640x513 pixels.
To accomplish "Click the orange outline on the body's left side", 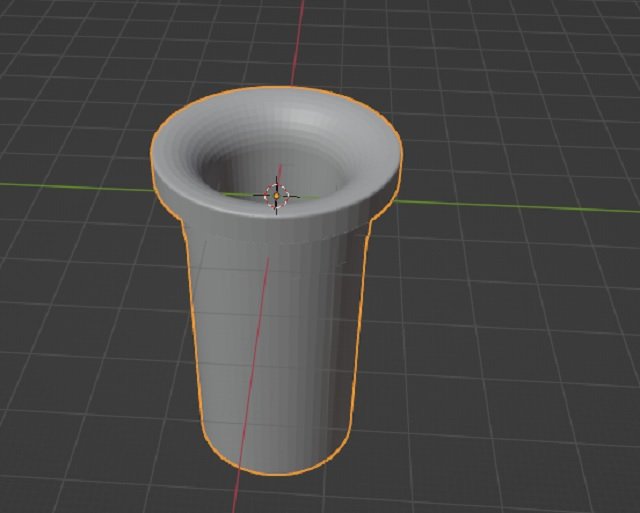I will [x=192, y=330].
